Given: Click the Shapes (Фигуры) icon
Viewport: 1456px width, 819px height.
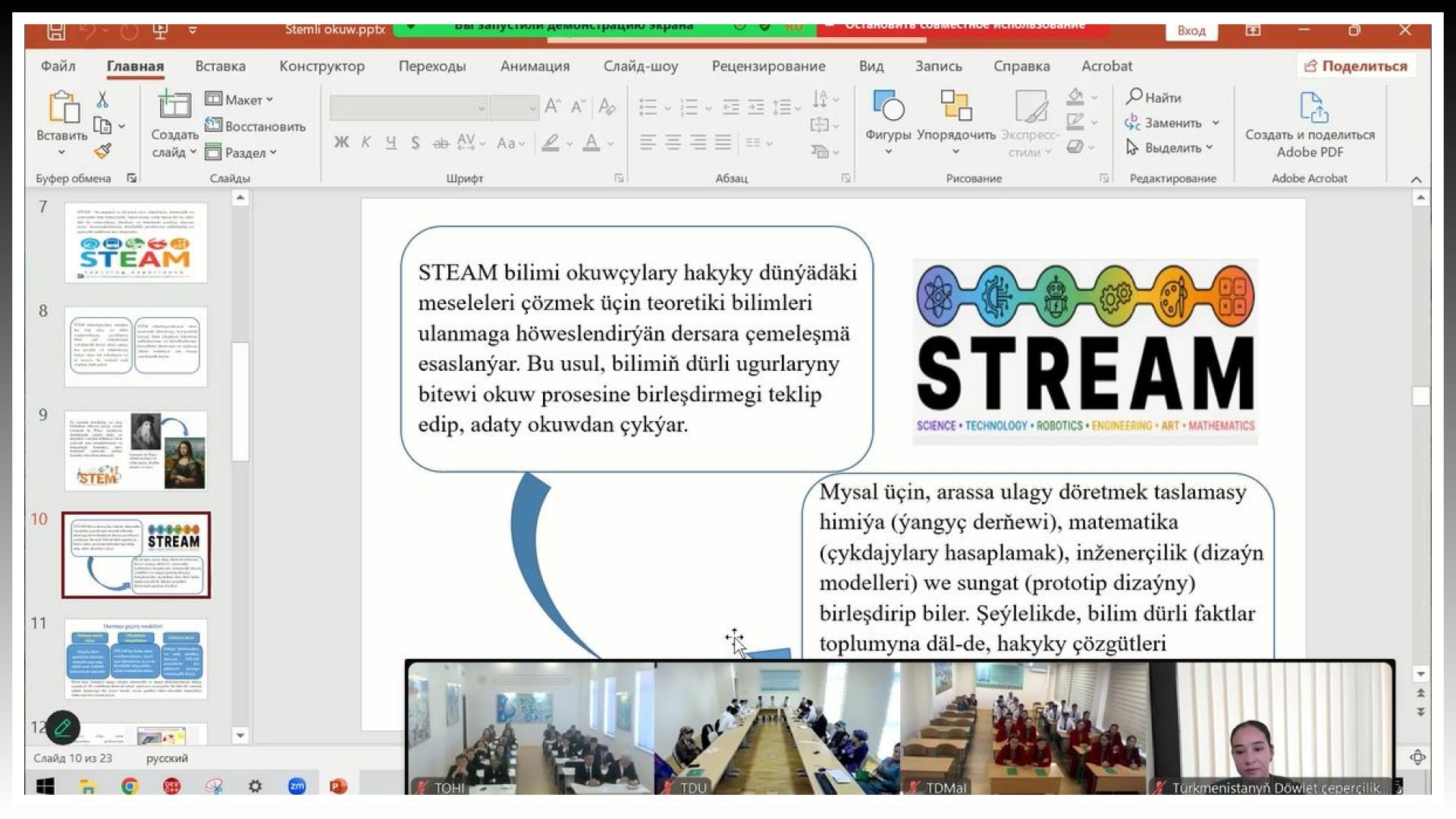Looking at the screenshot, I should pos(888,107).
